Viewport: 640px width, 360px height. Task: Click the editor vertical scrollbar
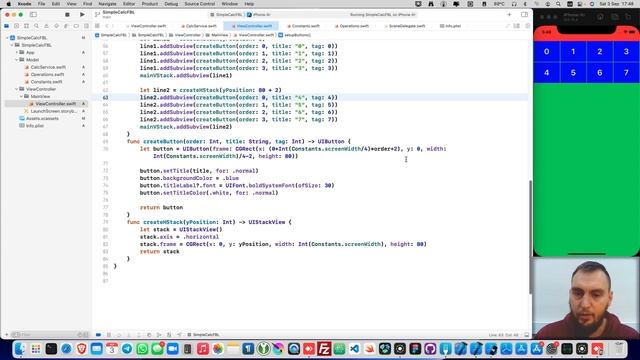pos(530,237)
